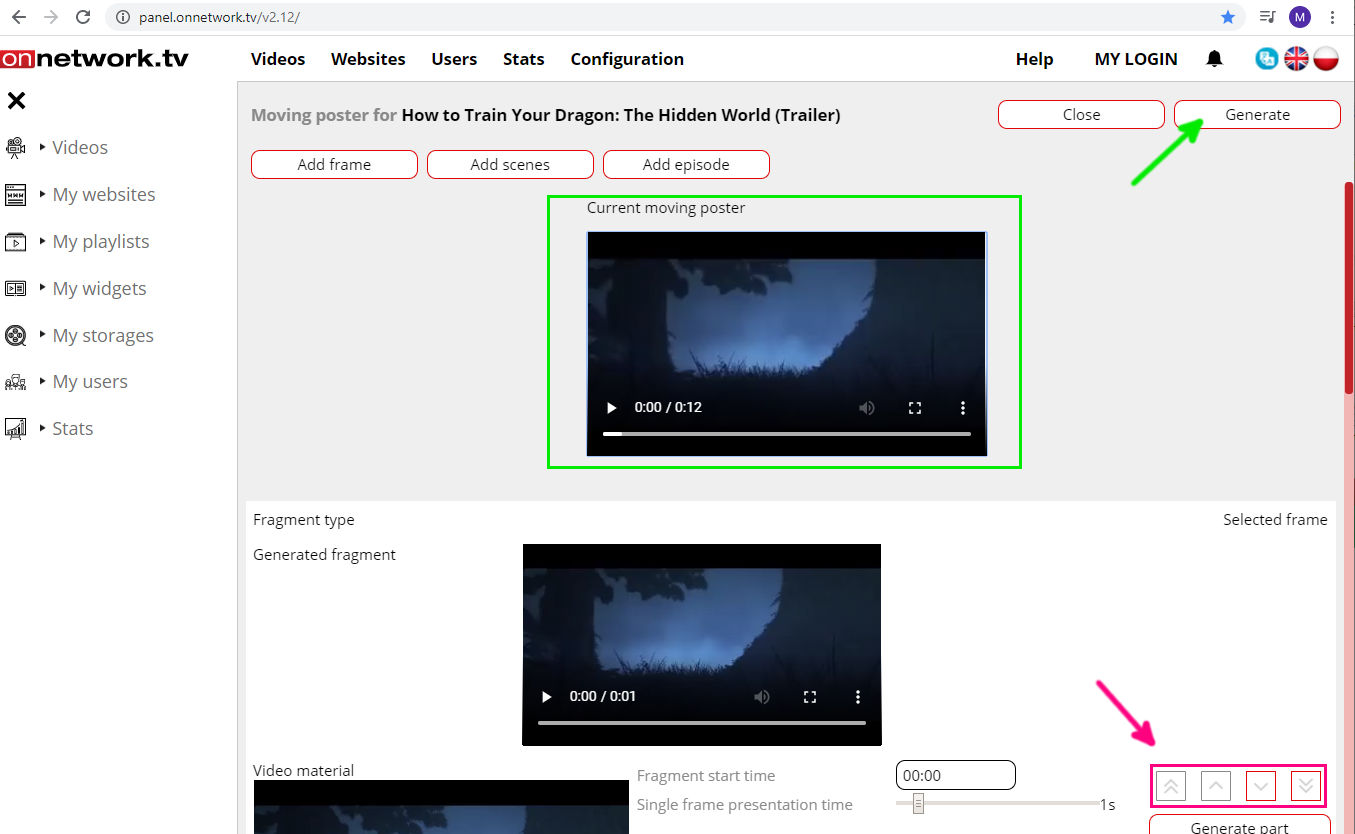Bookmark page with browser star icon
The height and width of the screenshot is (834, 1355).
click(x=1228, y=17)
